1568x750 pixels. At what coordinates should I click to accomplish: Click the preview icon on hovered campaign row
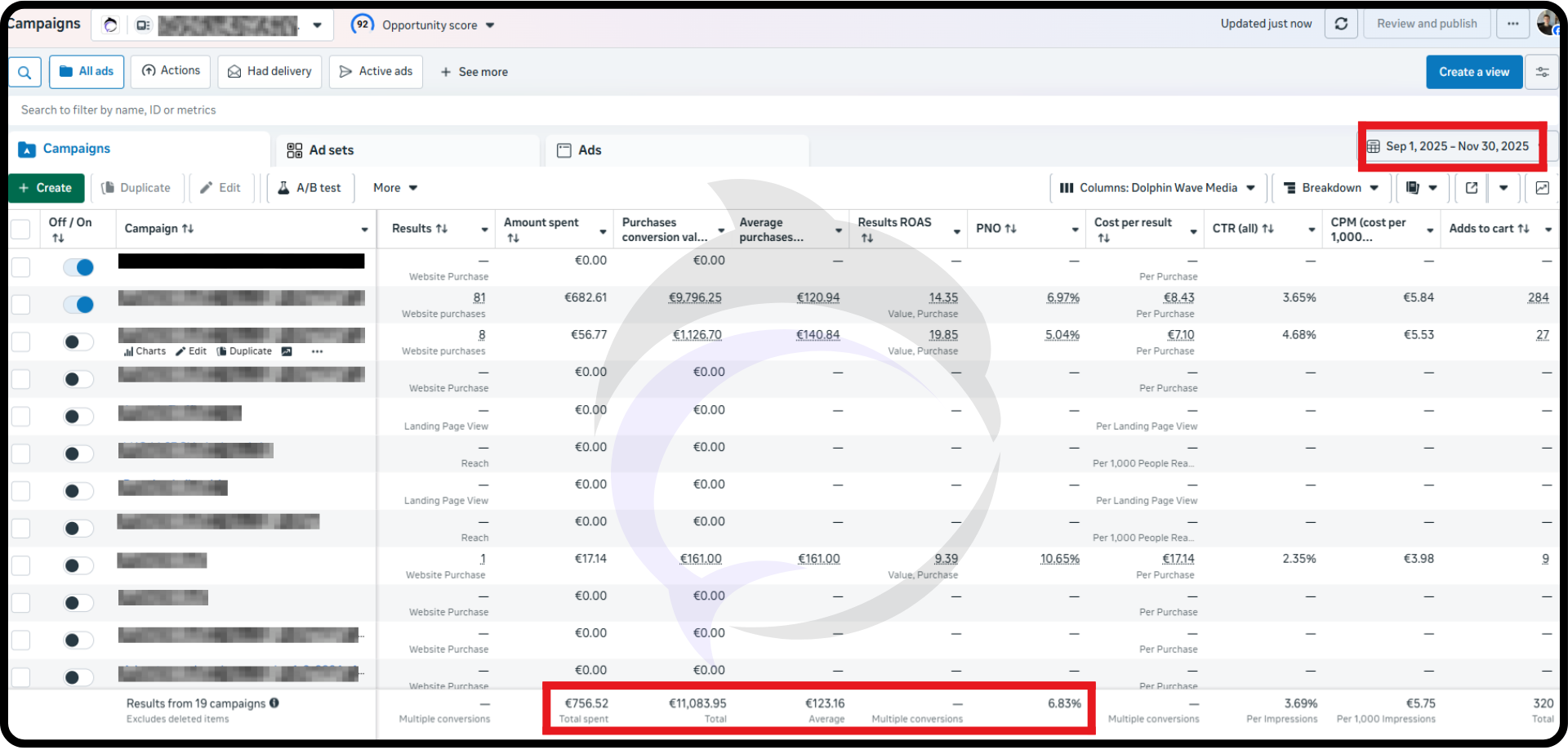287,351
